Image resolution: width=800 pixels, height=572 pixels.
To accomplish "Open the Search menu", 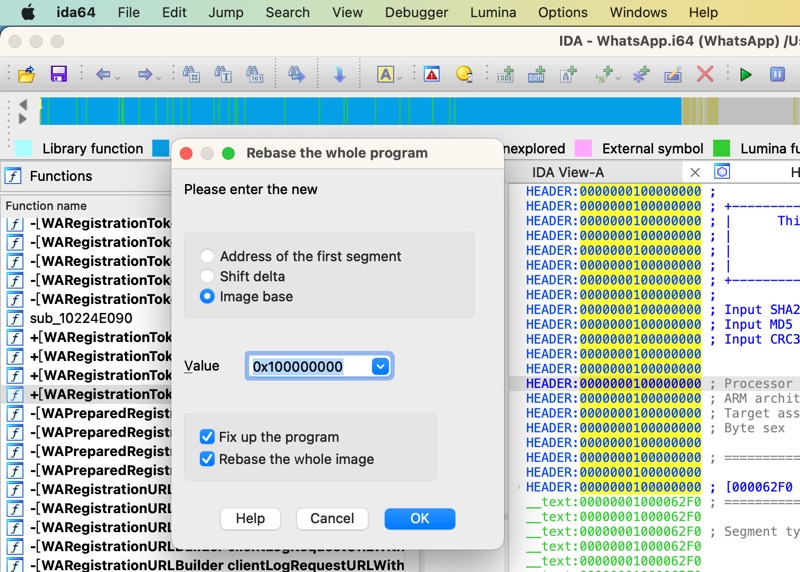I will (x=288, y=12).
